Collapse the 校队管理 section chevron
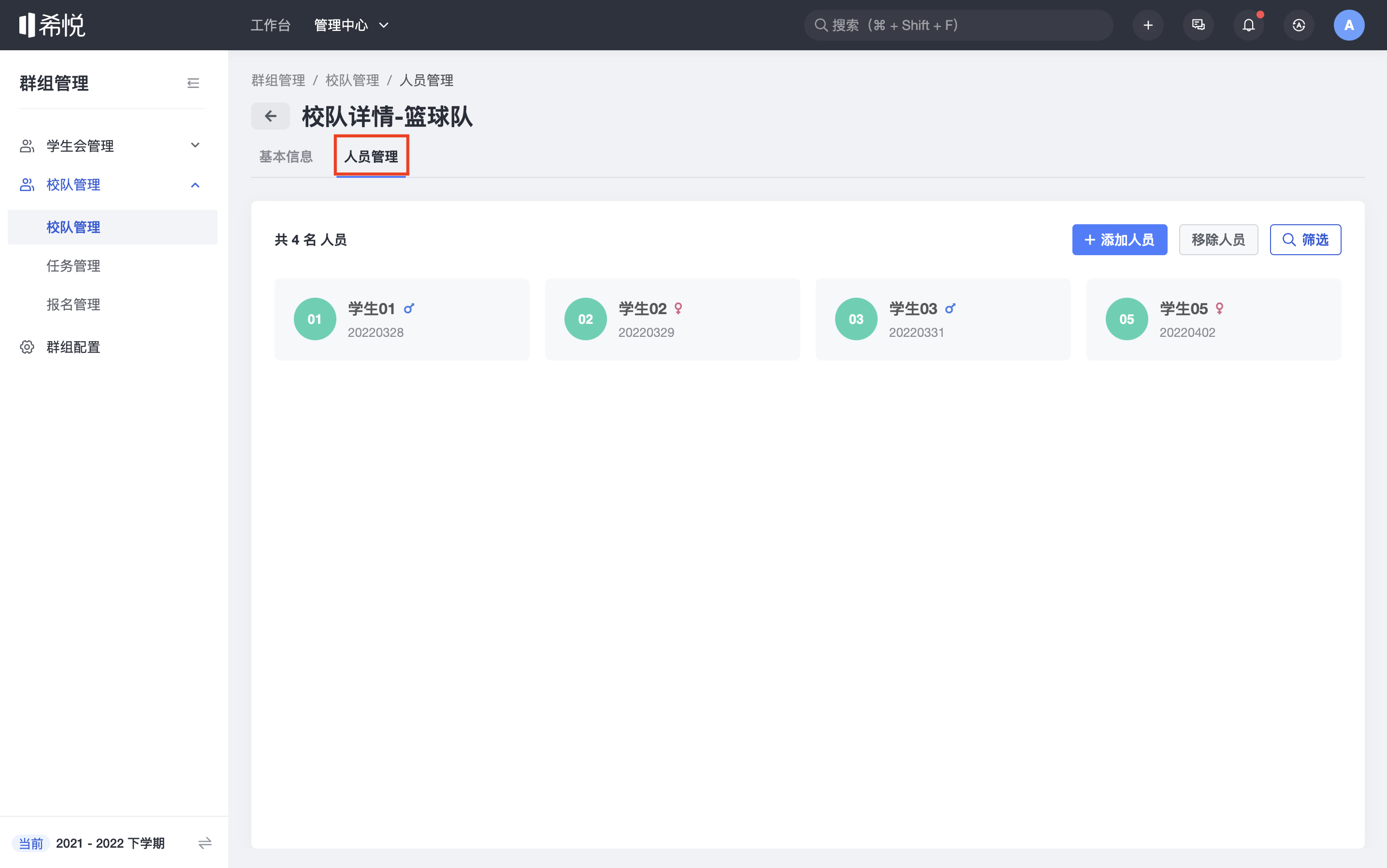This screenshot has width=1387, height=868. point(195,185)
